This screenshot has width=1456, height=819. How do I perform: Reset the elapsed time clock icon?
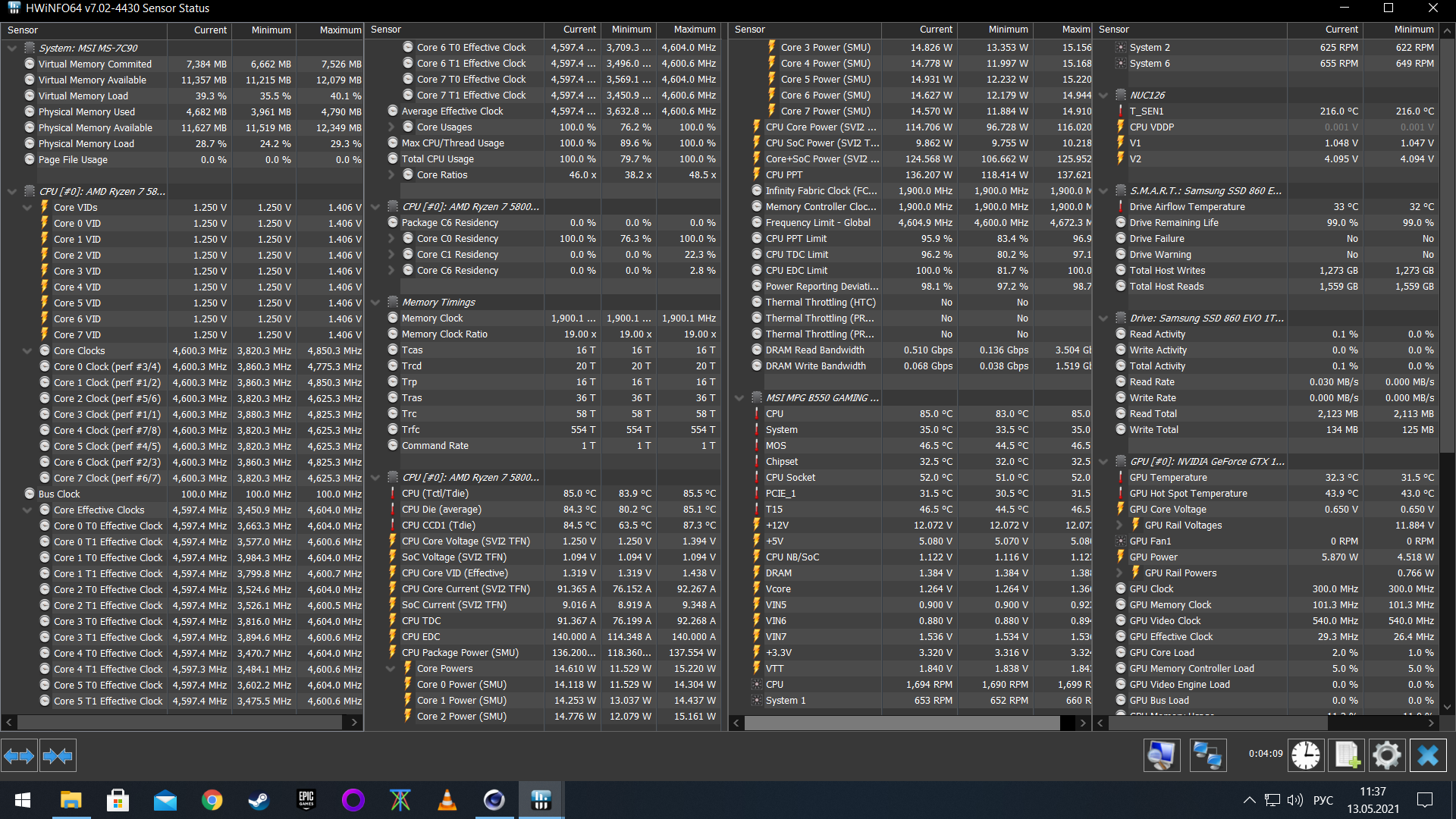1306,755
